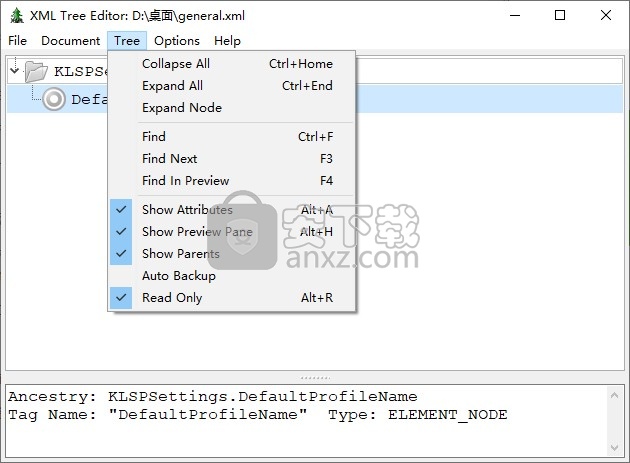Open the File menu

point(17,41)
